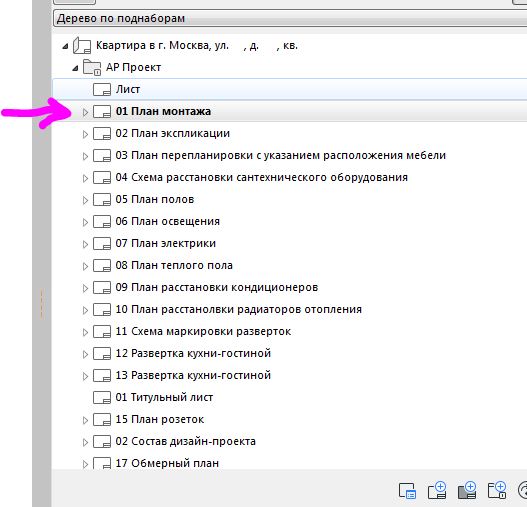Select 11 Схема маркировки разверток
Screen dimensions: 527x507
click(203, 332)
